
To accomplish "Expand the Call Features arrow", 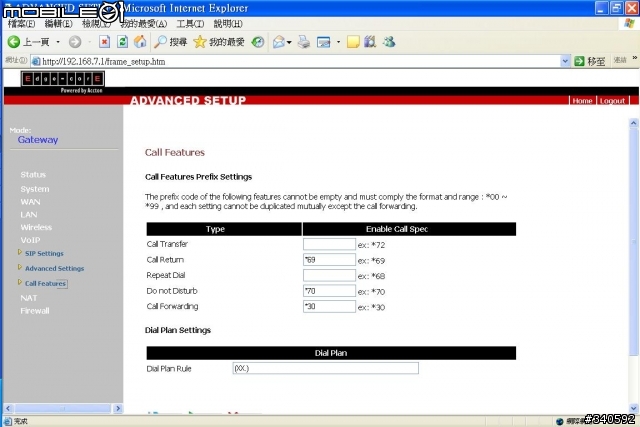I will (x=20, y=282).
